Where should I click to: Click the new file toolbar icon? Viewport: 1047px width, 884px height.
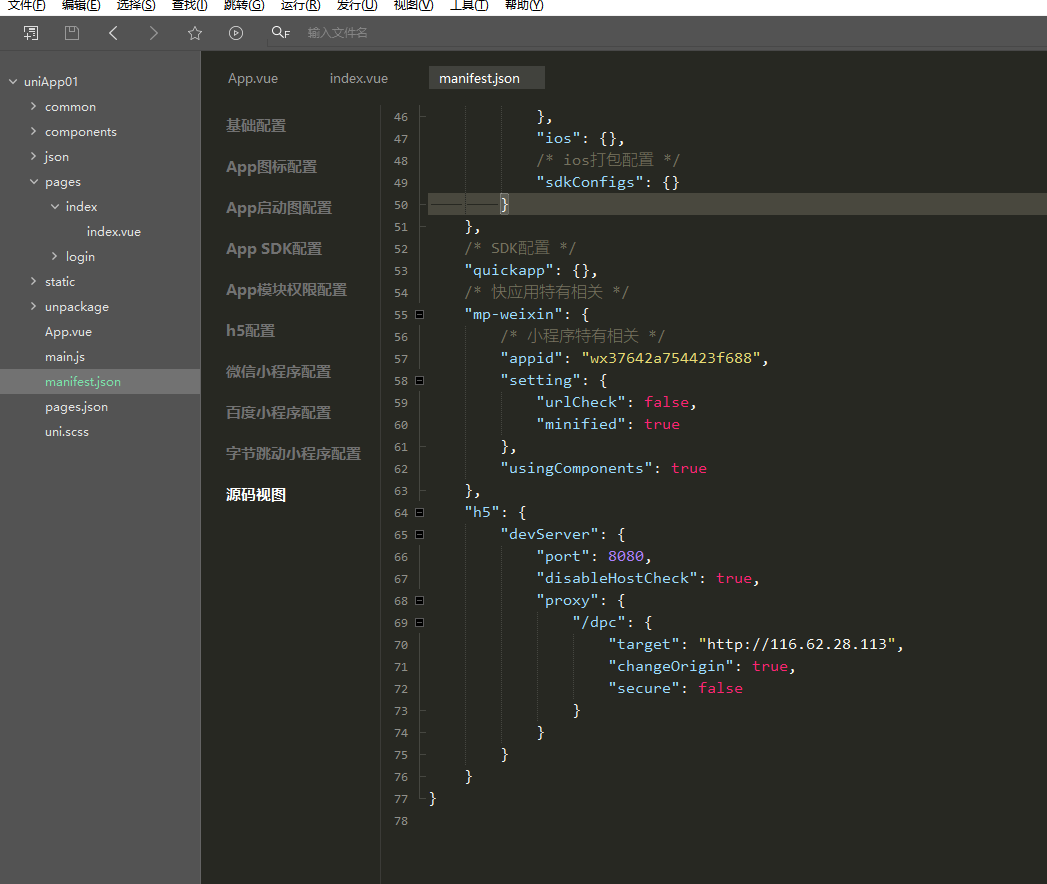click(x=31, y=33)
